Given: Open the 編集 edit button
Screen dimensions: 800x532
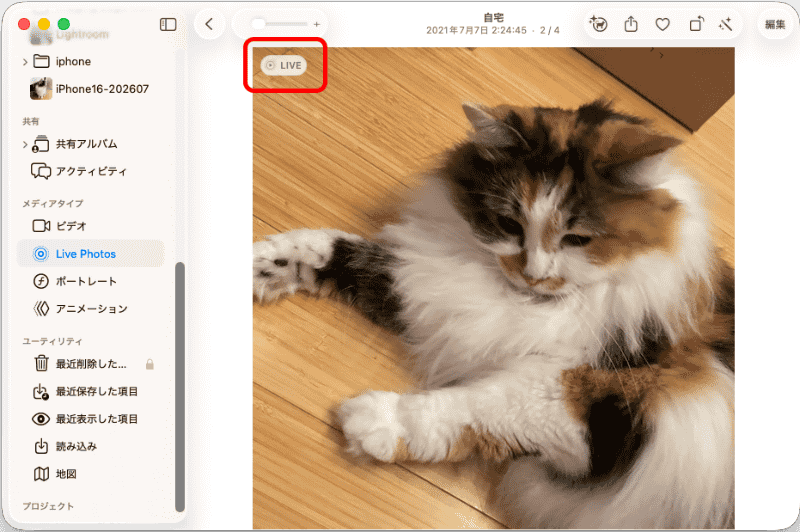Looking at the screenshot, I should point(775,24).
